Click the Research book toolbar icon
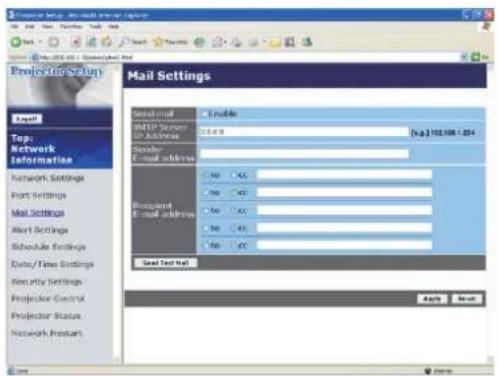The width and height of the screenshot is (498, 376). coord(290,42)
